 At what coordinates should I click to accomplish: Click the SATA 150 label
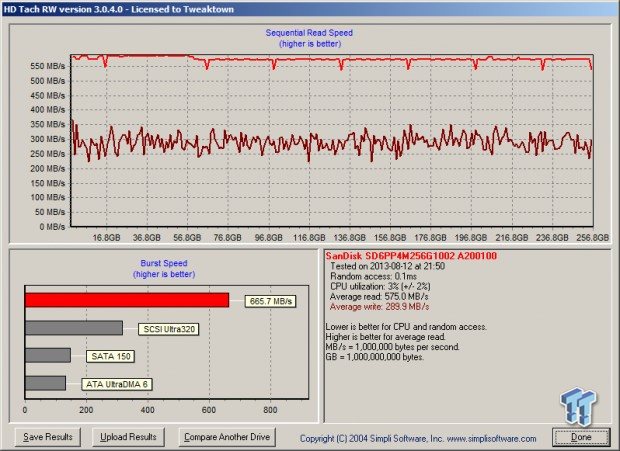pos(111,356)
